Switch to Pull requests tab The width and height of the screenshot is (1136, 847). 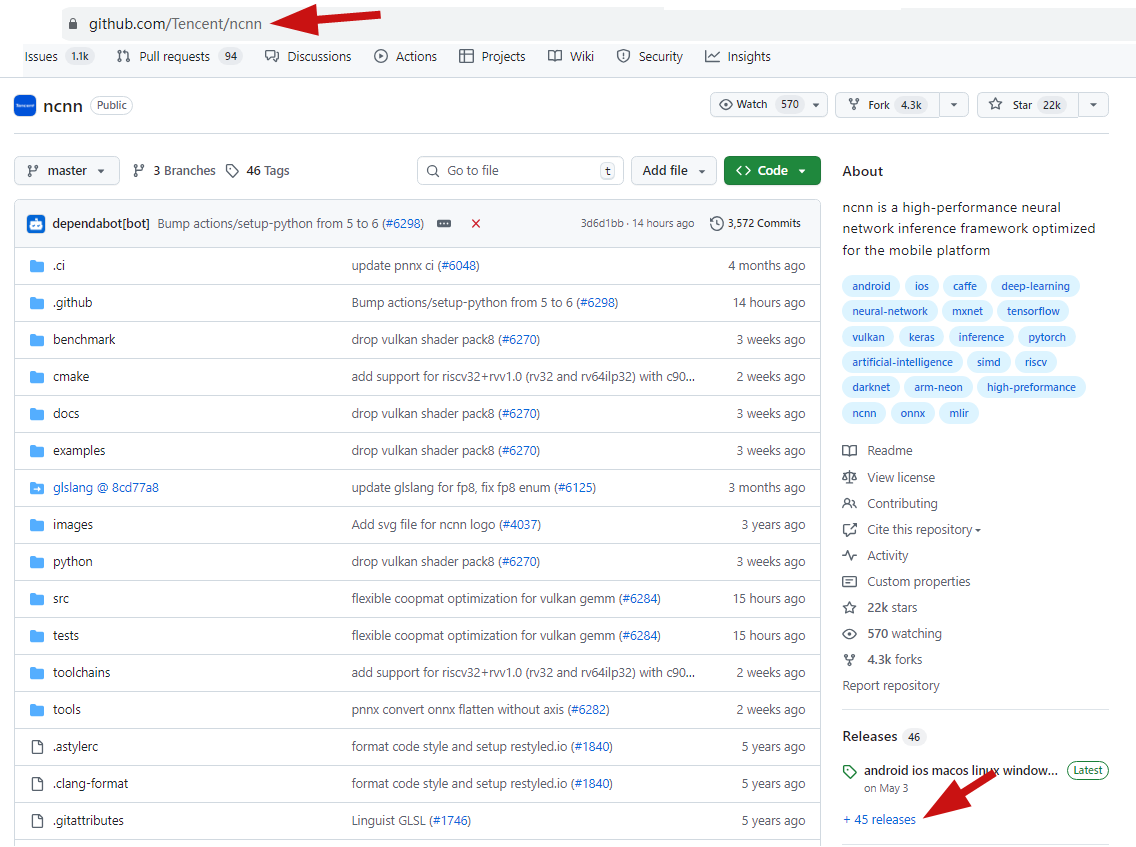click(x=179, y=57)
